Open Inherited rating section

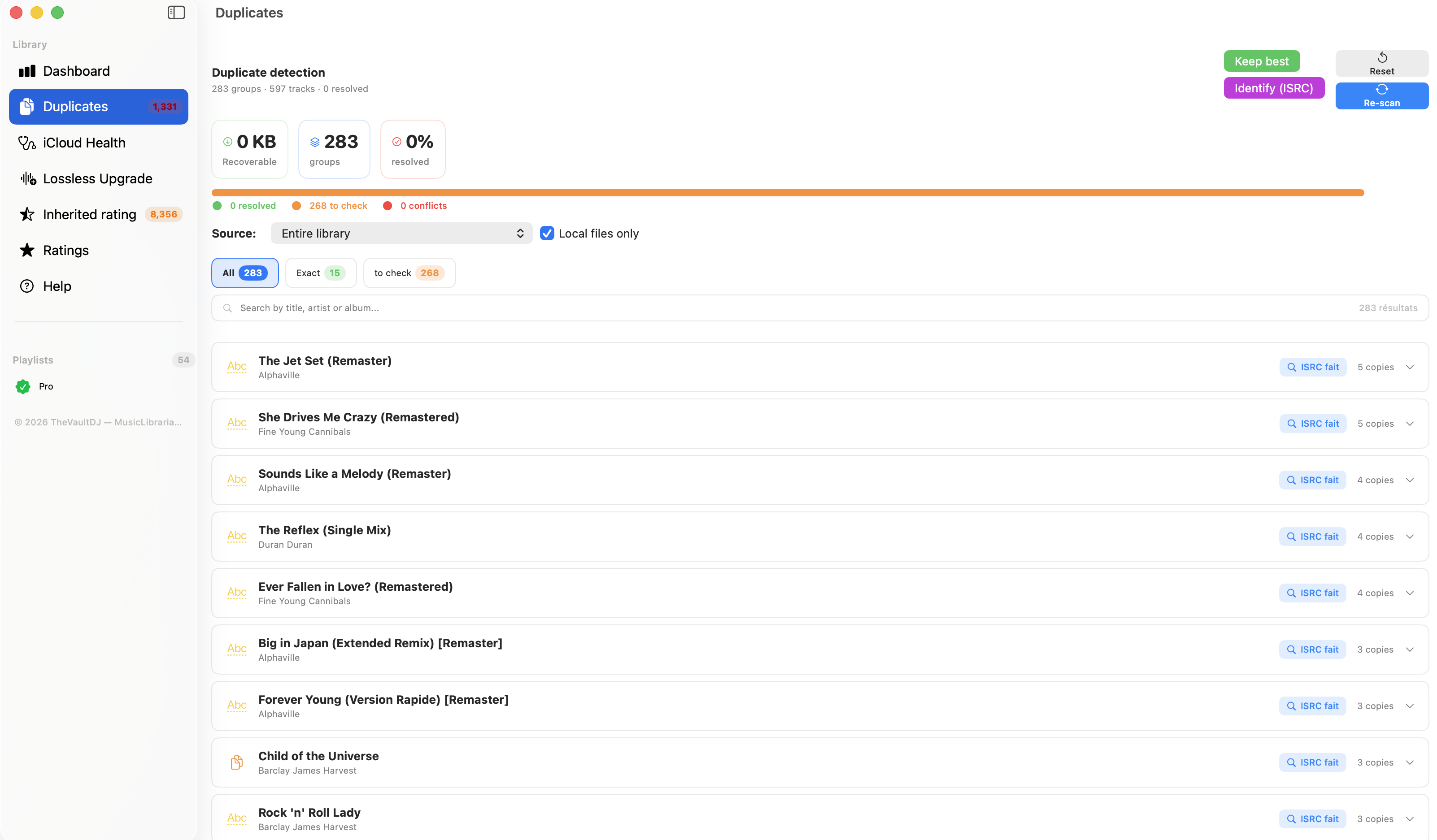pyautogui.click(x=90, y=214)
